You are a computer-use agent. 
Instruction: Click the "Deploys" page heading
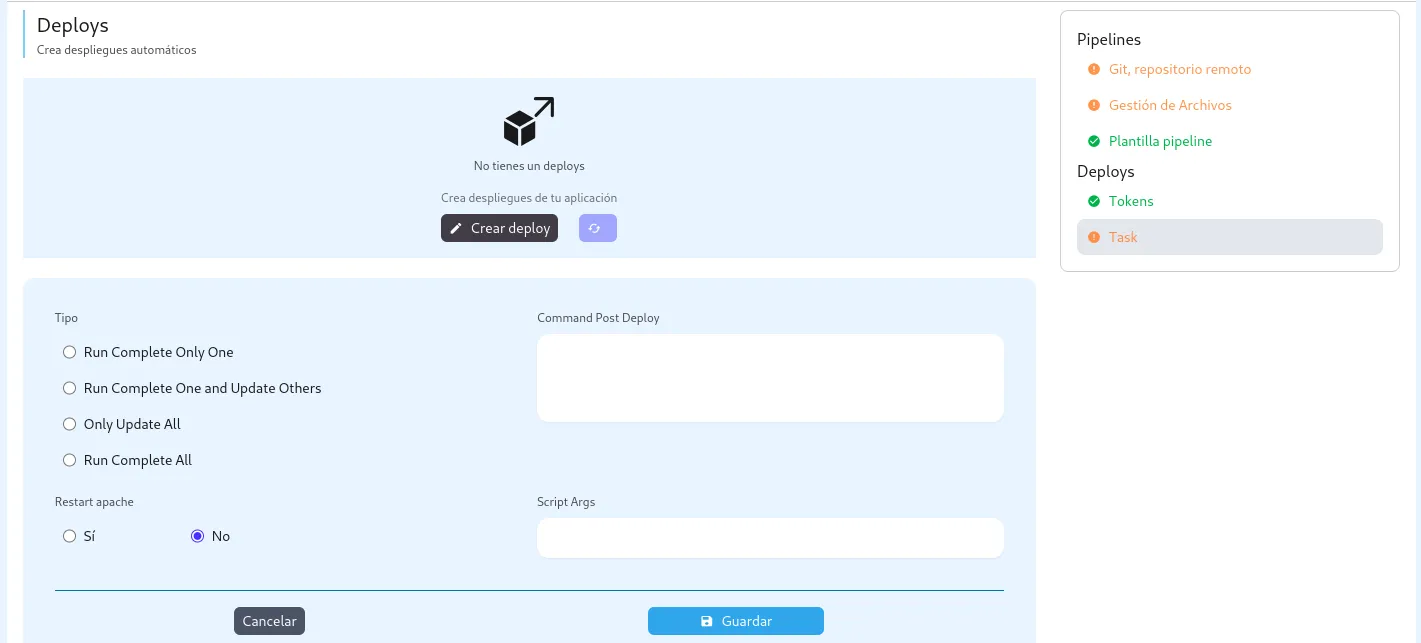73,26
